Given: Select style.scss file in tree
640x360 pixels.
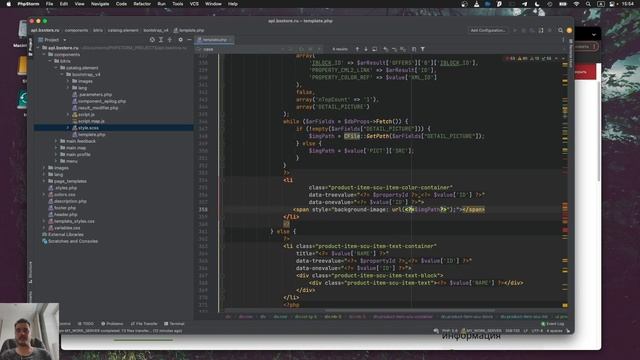Looking at the screenshot, I should (85, 128).
